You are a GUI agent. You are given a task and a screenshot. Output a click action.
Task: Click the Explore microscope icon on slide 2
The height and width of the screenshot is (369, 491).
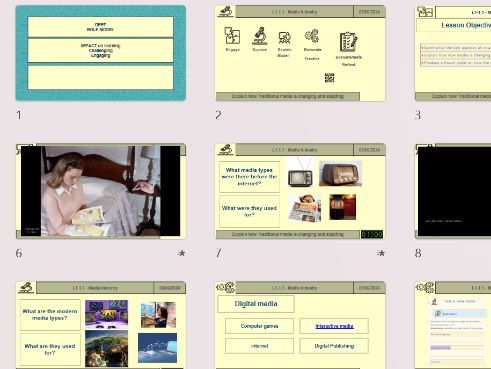click(x=259, y=36)
